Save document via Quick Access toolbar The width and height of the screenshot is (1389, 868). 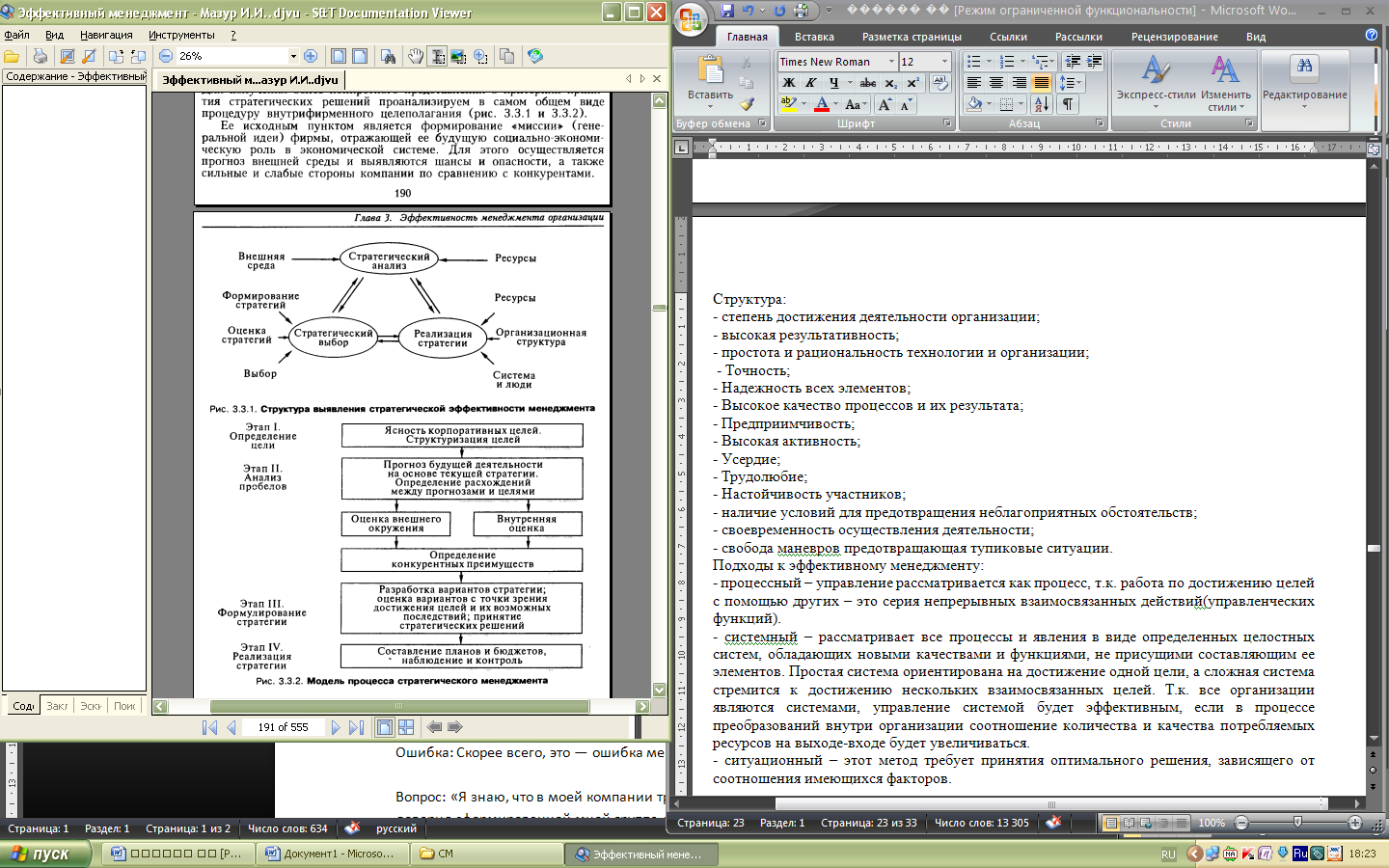tap(727, 11)
